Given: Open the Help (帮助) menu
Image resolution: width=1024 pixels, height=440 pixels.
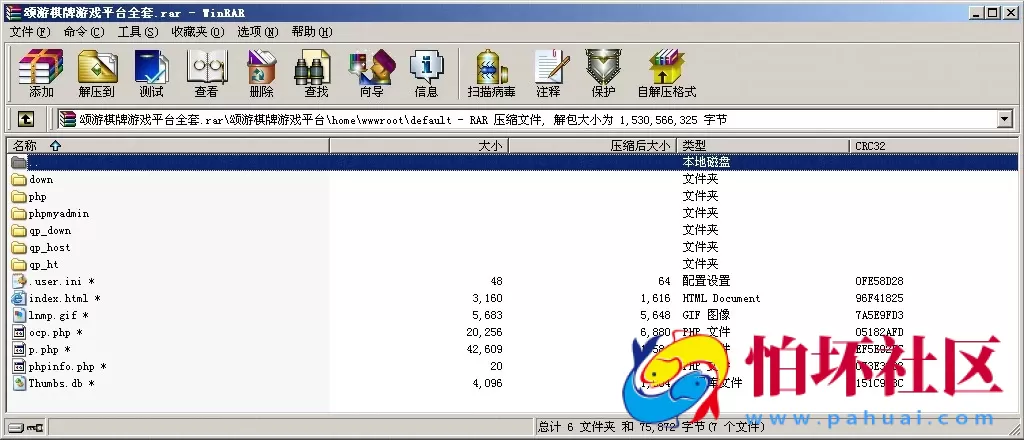Looking at the screenshot, I should (x=312, y=31).
